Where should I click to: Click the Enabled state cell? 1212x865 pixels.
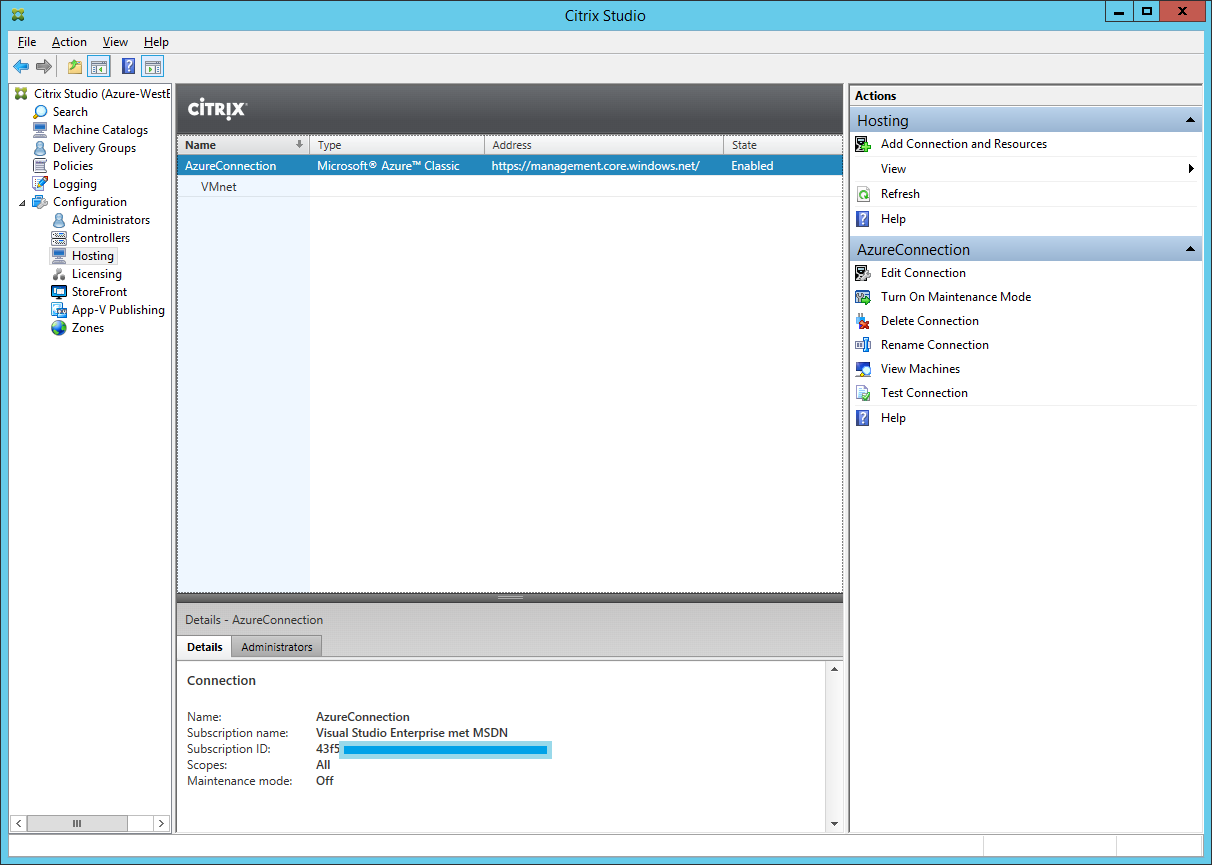coord(752,166)
